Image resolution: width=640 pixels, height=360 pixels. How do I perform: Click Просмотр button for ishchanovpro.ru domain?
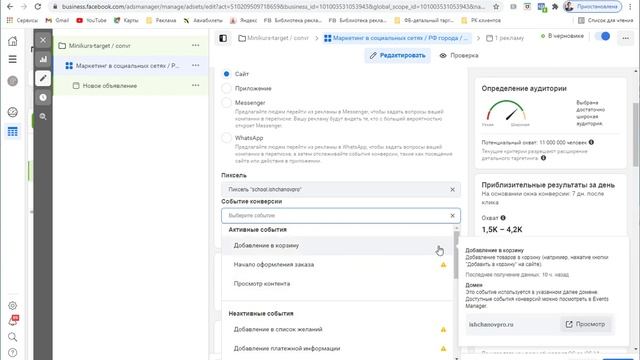tap(586, 324)
